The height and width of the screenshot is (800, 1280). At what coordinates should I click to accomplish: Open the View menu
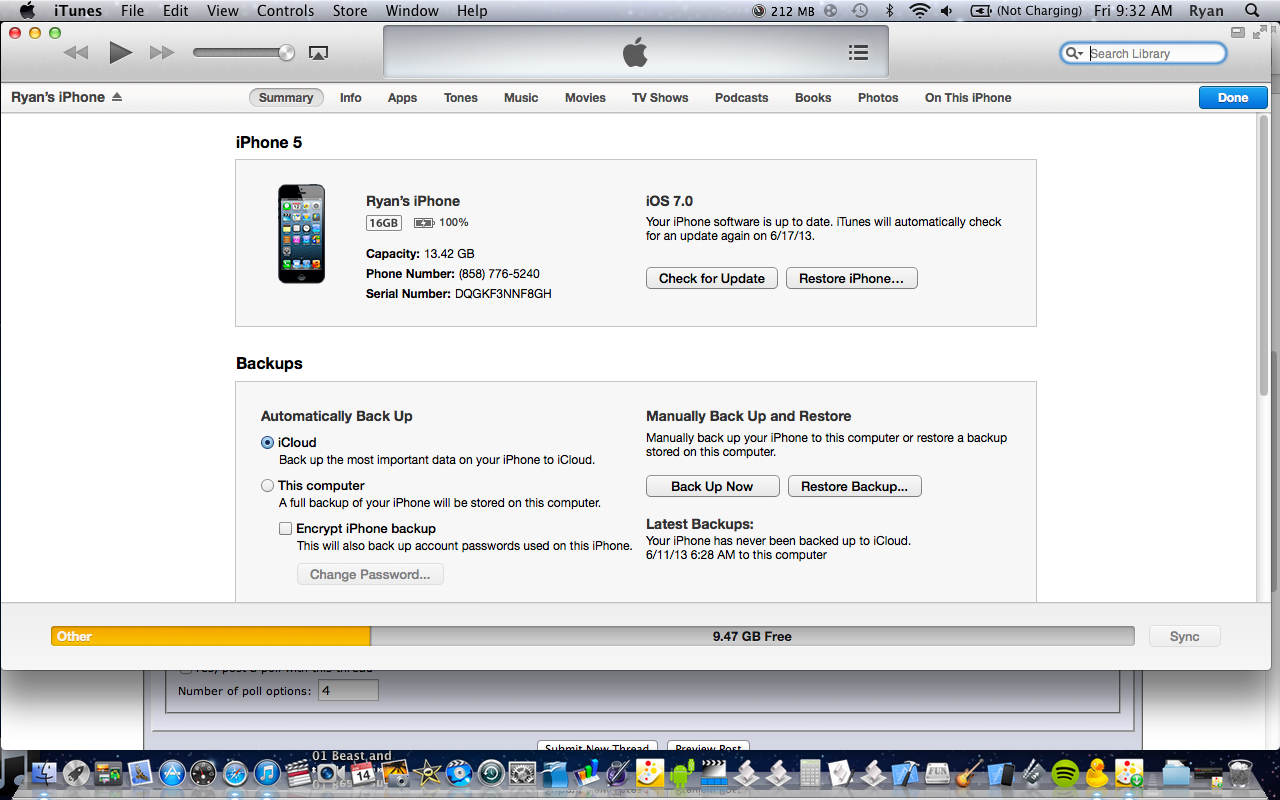point(223,11)
